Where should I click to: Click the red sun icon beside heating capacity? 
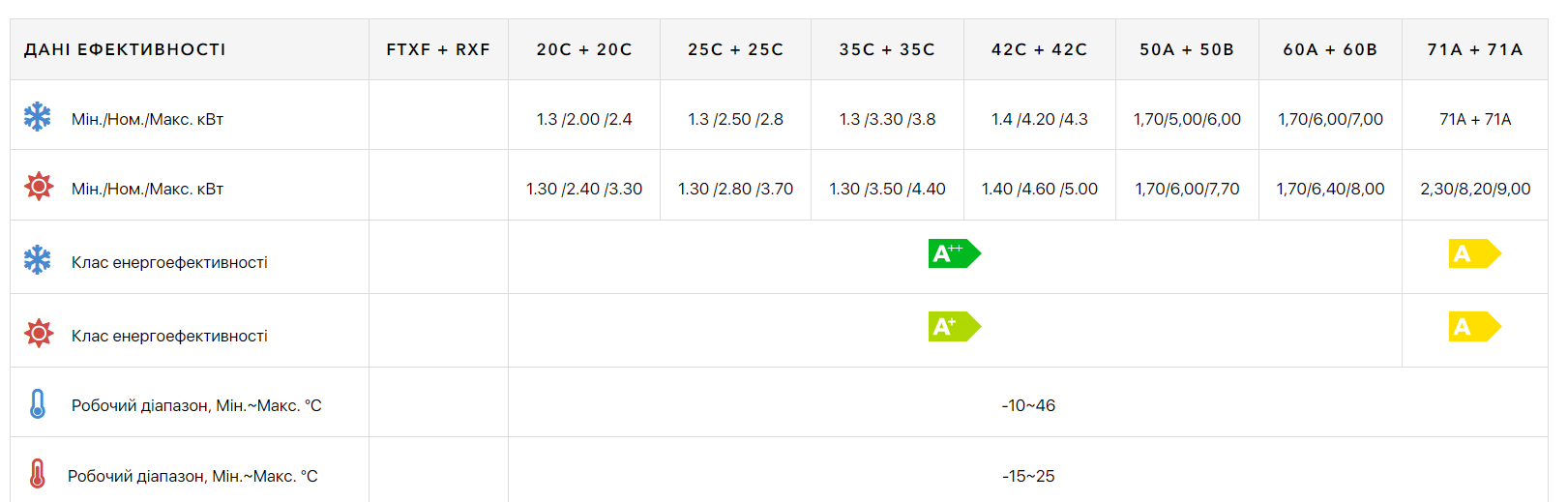[x=39, y=186]
